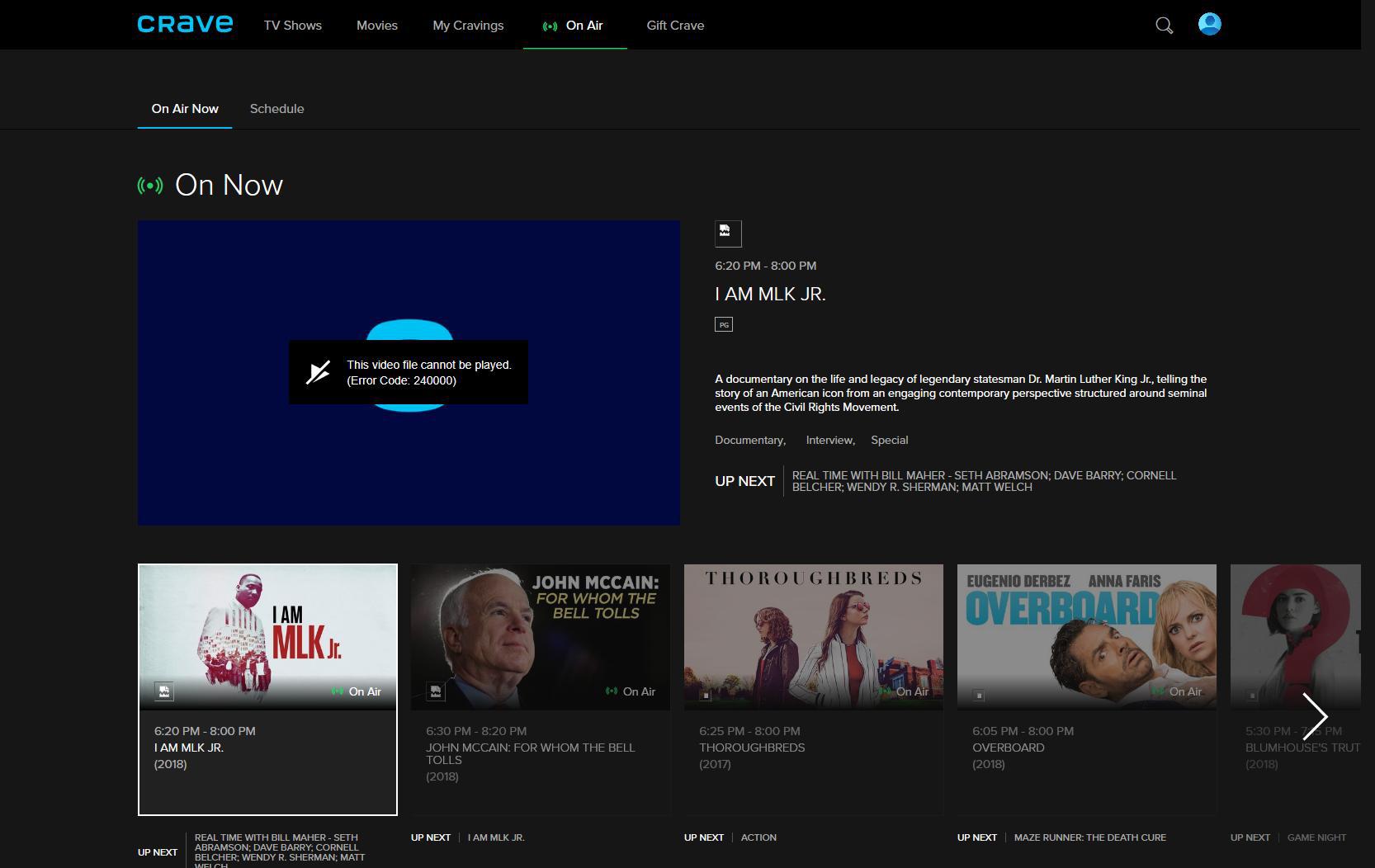Open the Movies menu
1375x868 pixels.
(x=376, y=26)
